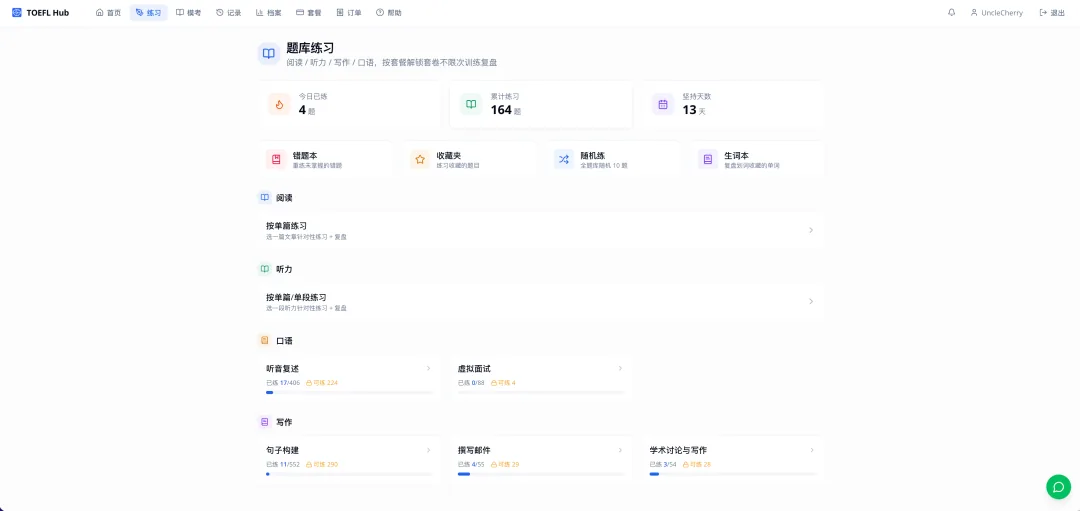Screen dimensions: 1080x511
Task: Click the 错题本 red book icon
Action: click(276, 159)
